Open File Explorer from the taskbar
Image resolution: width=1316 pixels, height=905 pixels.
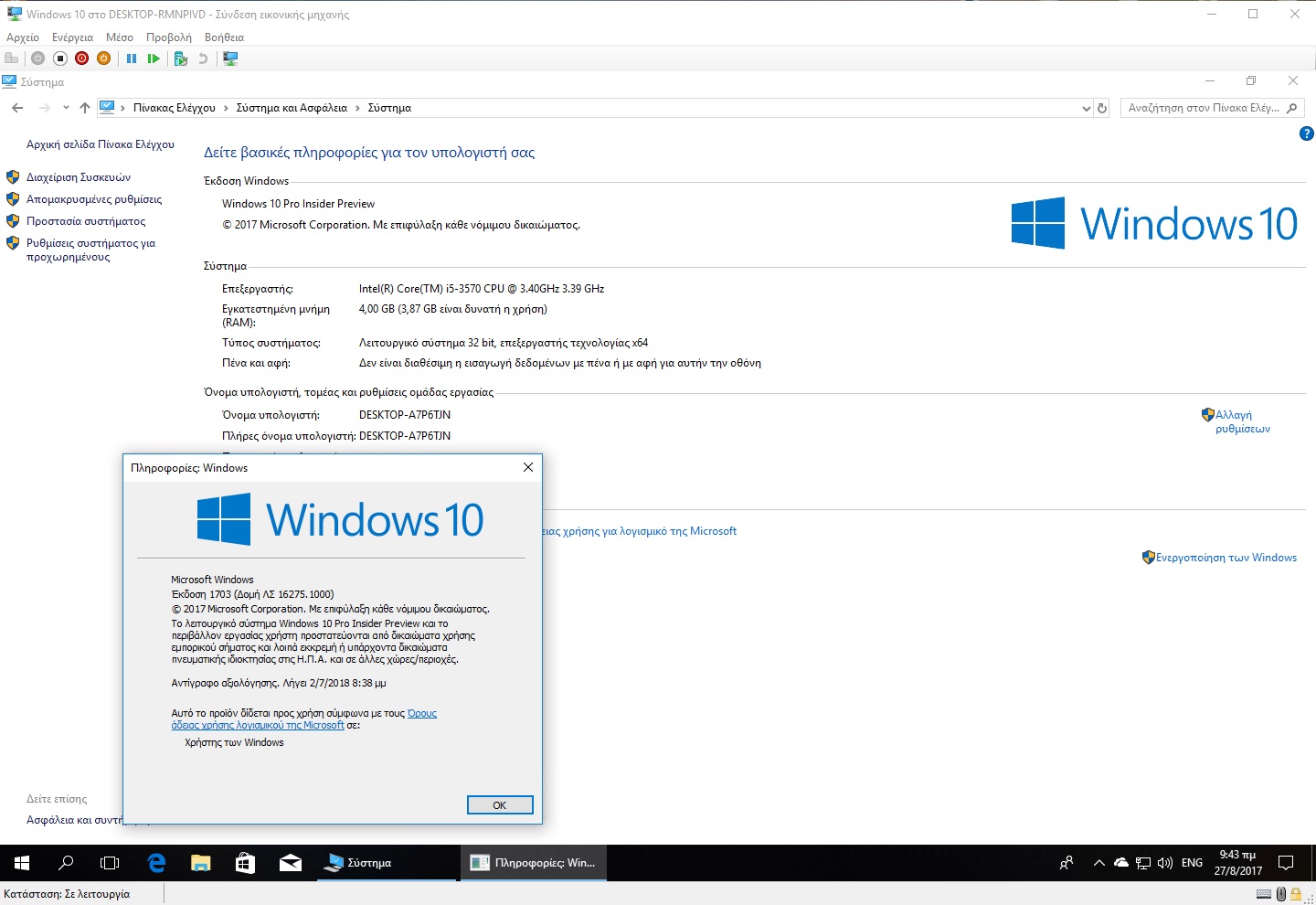tap(201, 863)
